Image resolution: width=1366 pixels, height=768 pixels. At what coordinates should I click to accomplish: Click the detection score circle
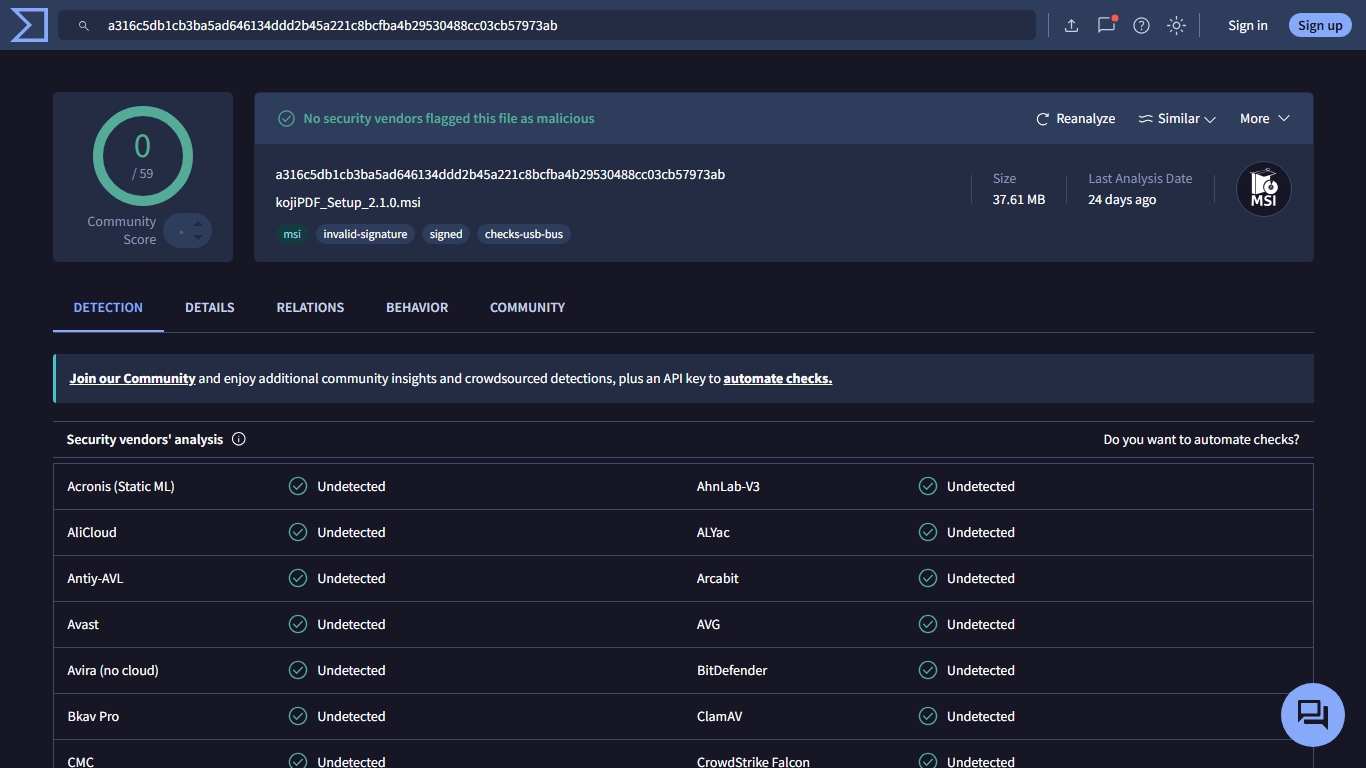pos(143,157)
